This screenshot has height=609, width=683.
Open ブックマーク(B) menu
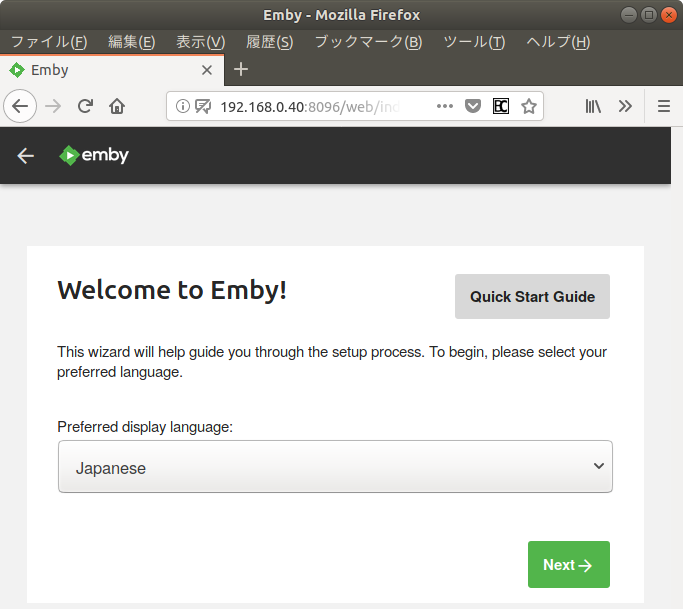pos(369,42)
